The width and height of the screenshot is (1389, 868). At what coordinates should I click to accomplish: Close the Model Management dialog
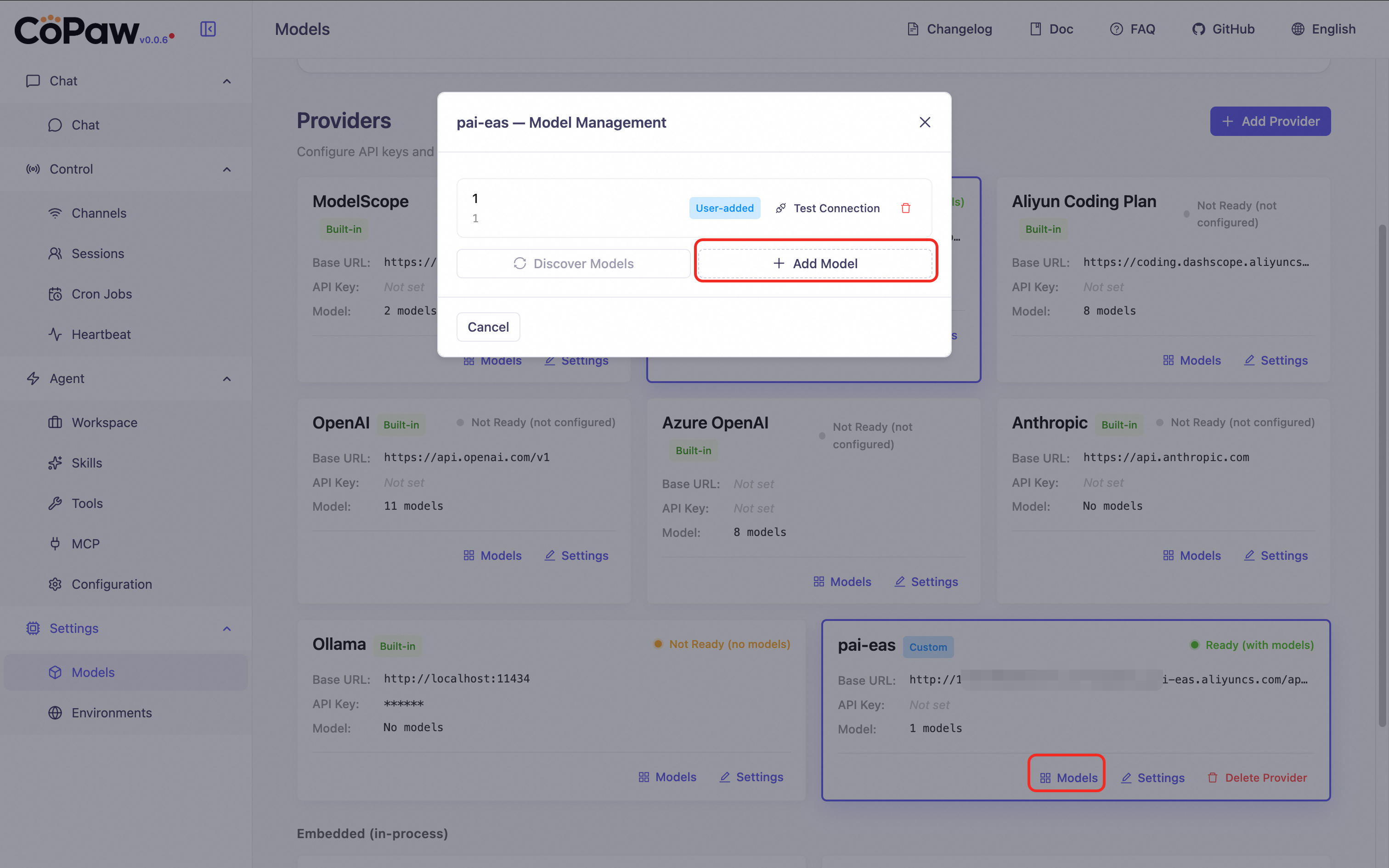tap(925, 122)
